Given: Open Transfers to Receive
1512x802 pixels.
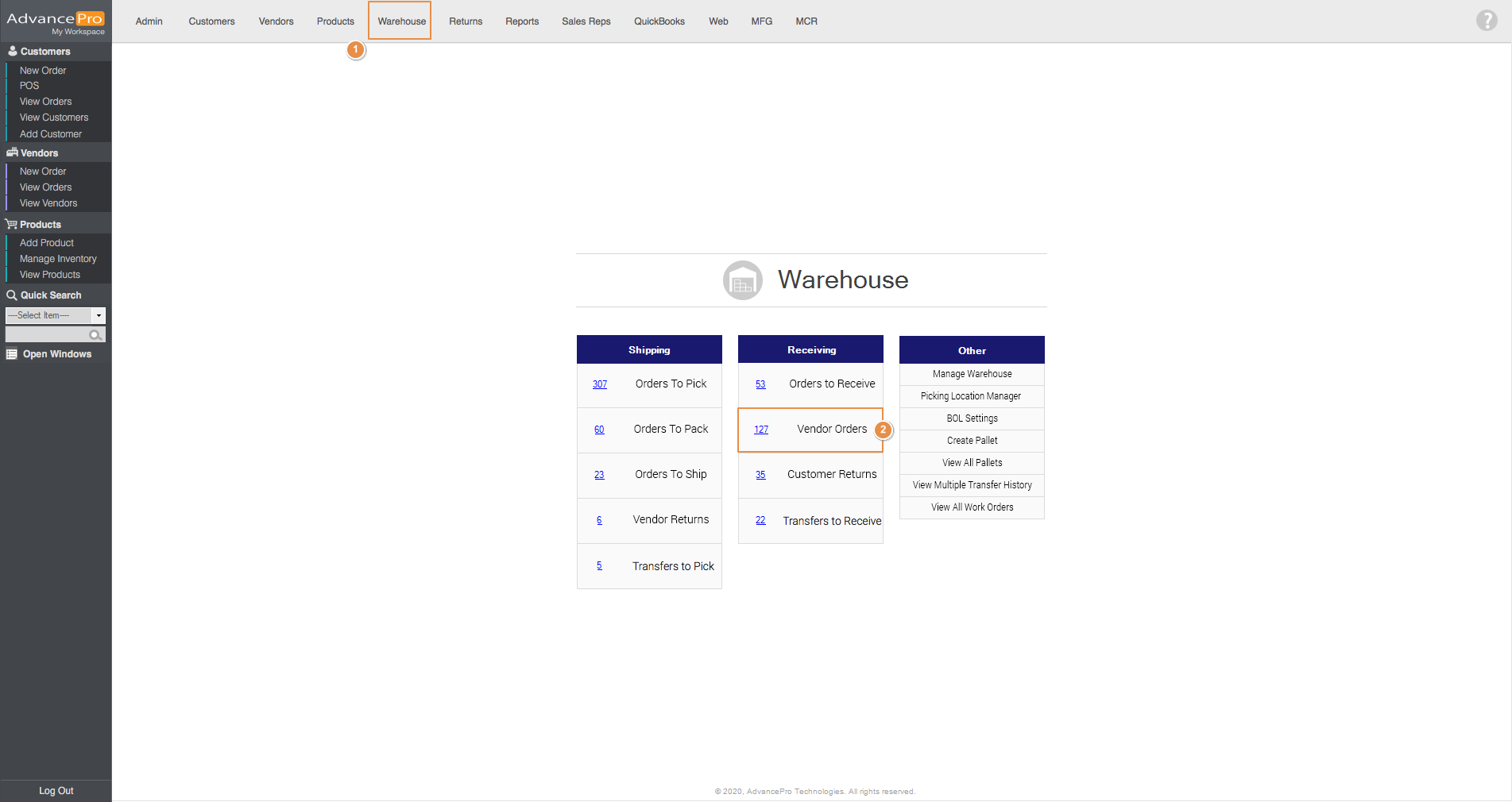Looking at the screenshot, I should pyautogui.click(x=831, y=521).
